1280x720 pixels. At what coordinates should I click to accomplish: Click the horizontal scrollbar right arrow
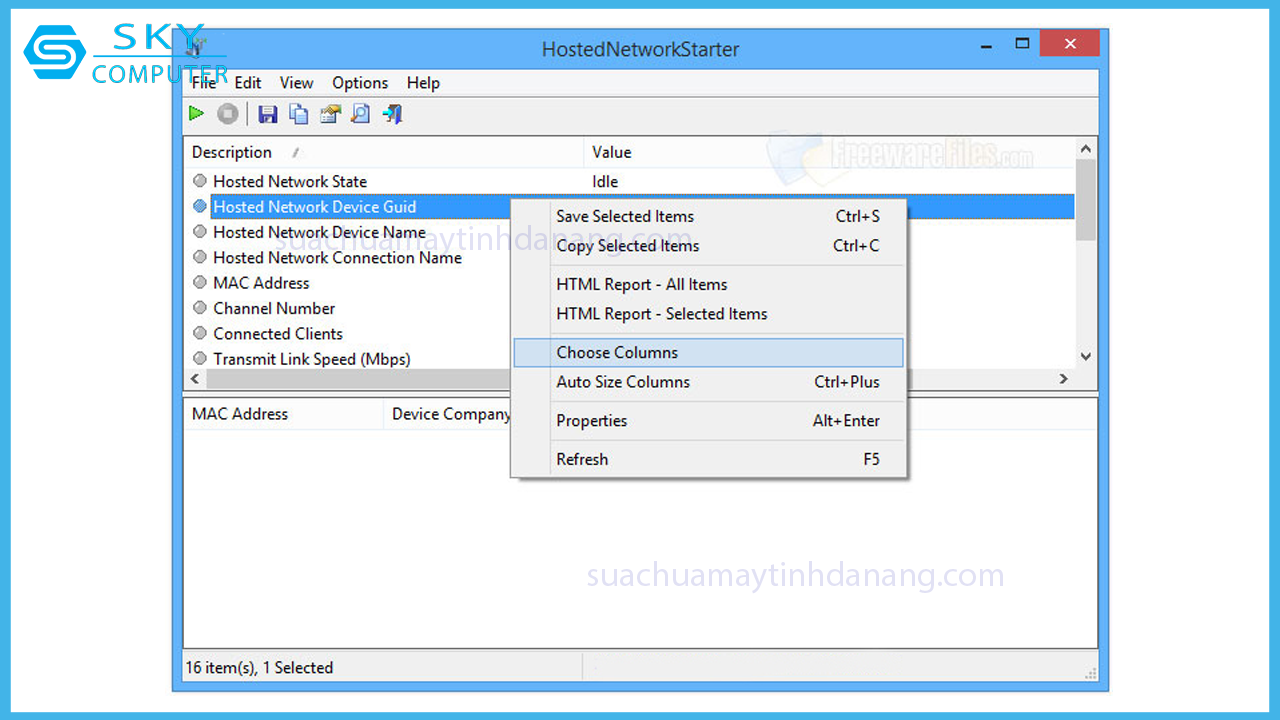click(x=1063, y=379)
